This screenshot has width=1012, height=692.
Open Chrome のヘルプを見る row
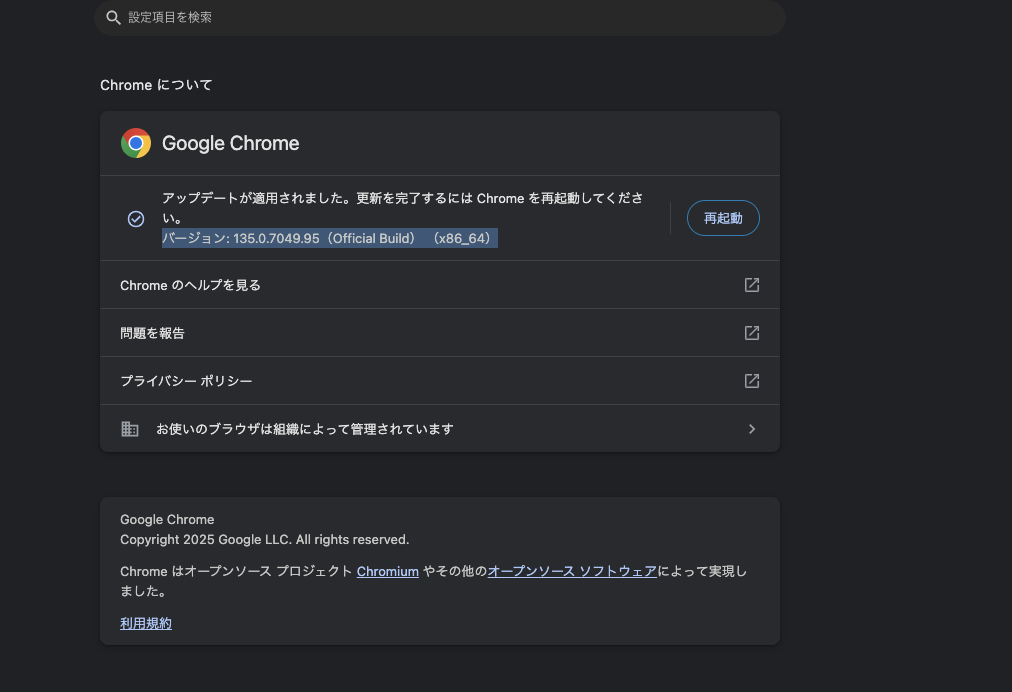point(440,285)
